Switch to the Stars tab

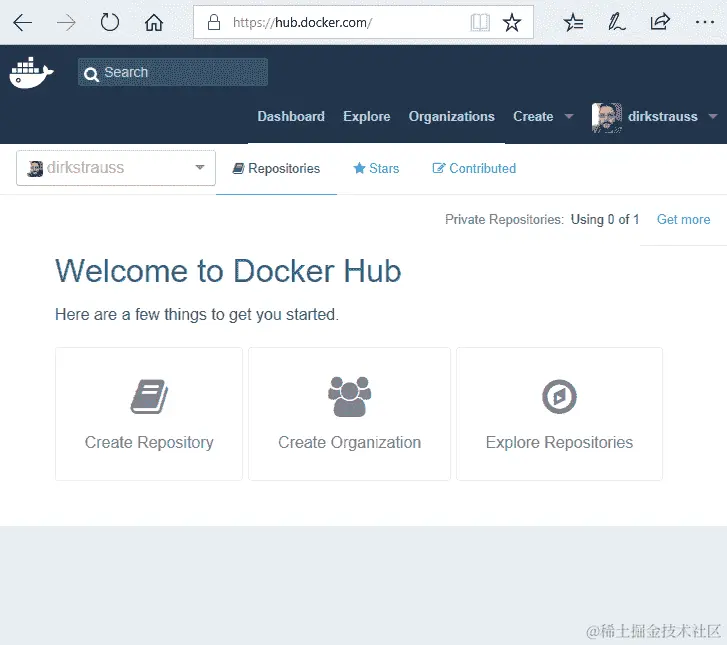click(x=376, y=168)
